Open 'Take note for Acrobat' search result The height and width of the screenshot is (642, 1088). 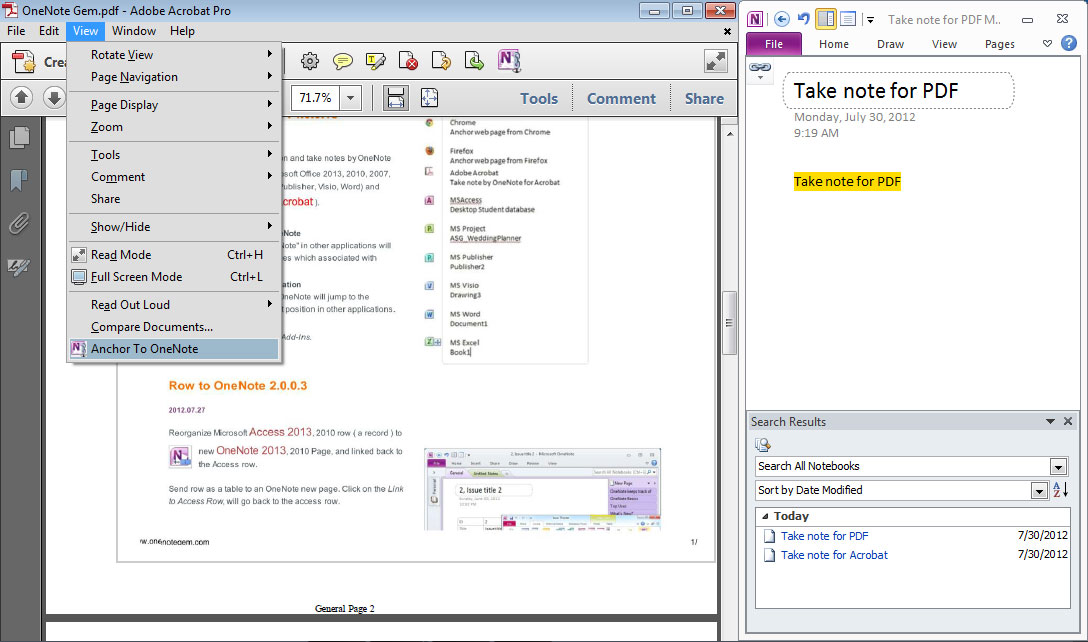[x=834, y=555]
